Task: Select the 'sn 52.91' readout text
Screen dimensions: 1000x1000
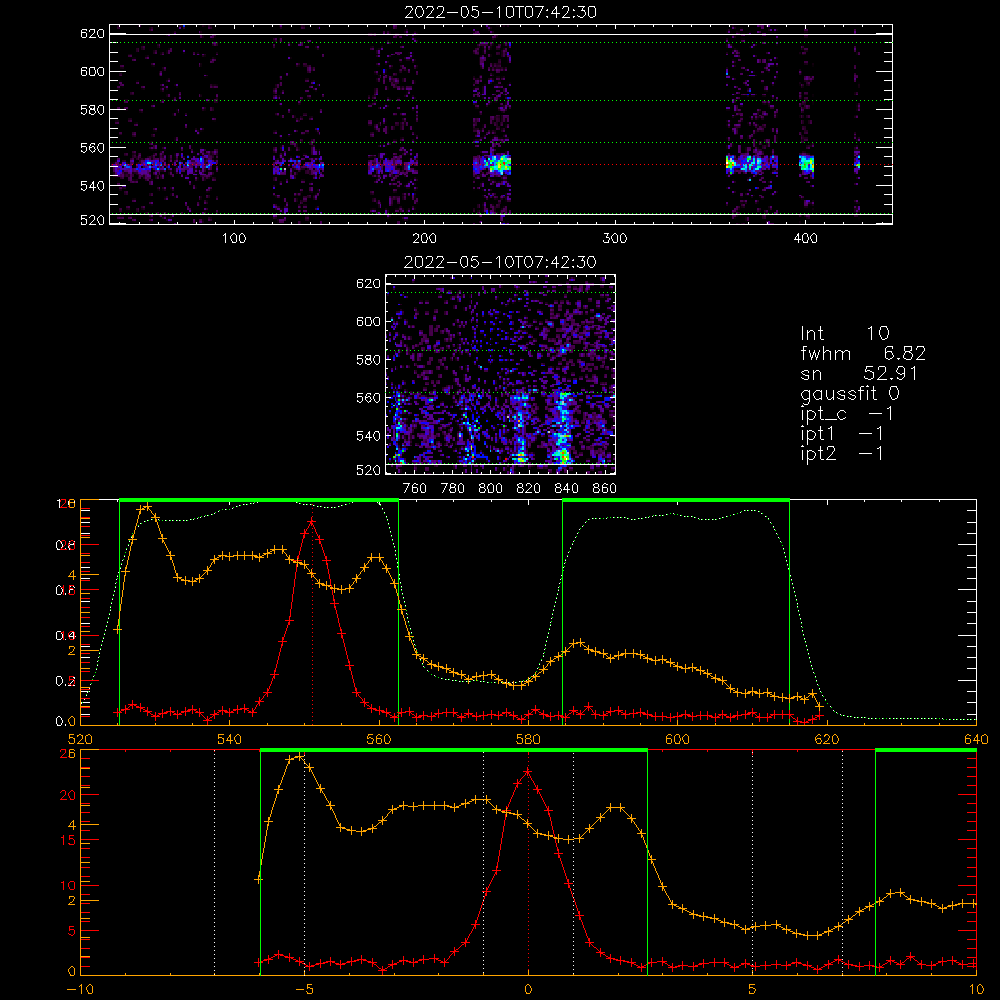Action: click(x=859, y=373)
